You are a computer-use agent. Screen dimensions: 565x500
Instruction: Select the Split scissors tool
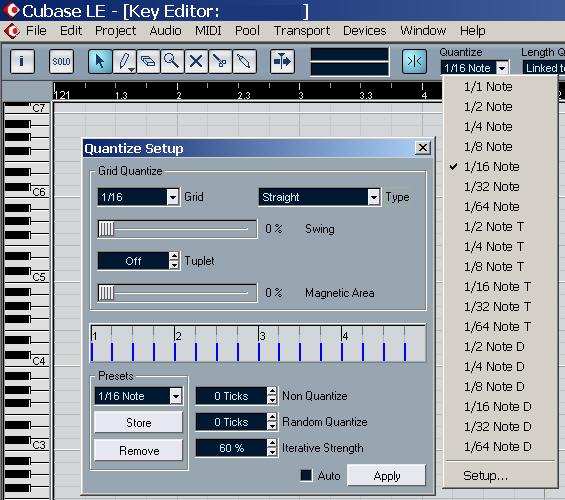coord(220,61)
